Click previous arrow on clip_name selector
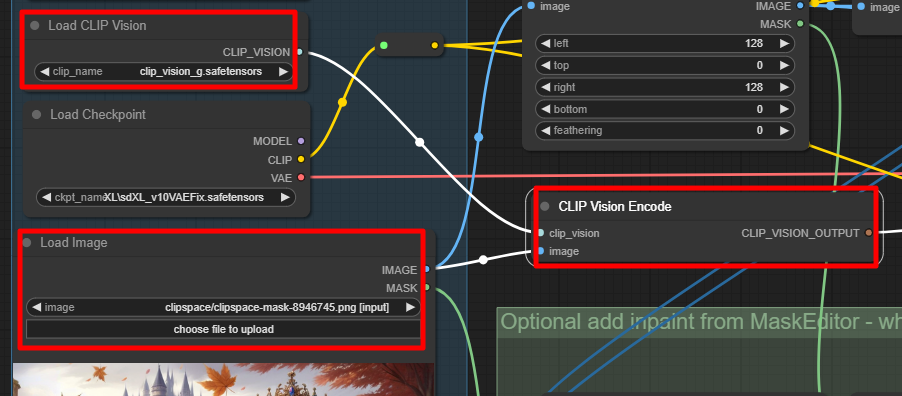 tap(44, 71)
